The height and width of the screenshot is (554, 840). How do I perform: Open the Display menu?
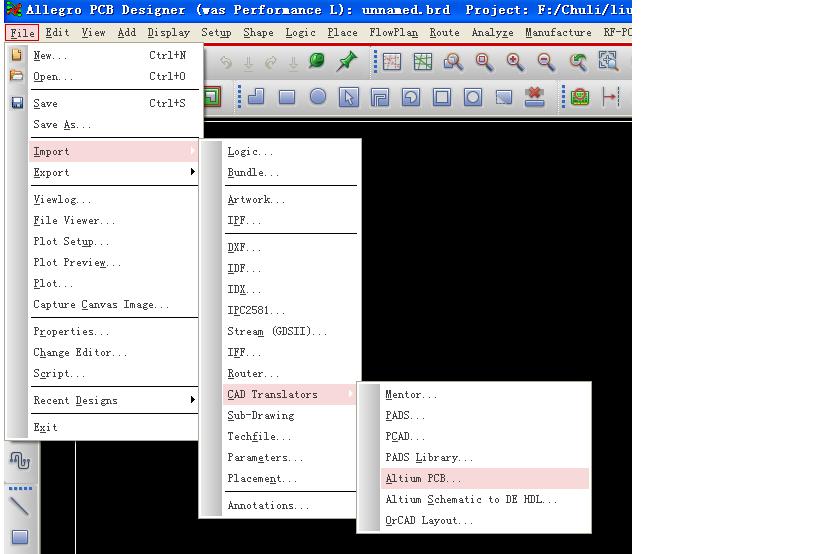click(169, 33)
